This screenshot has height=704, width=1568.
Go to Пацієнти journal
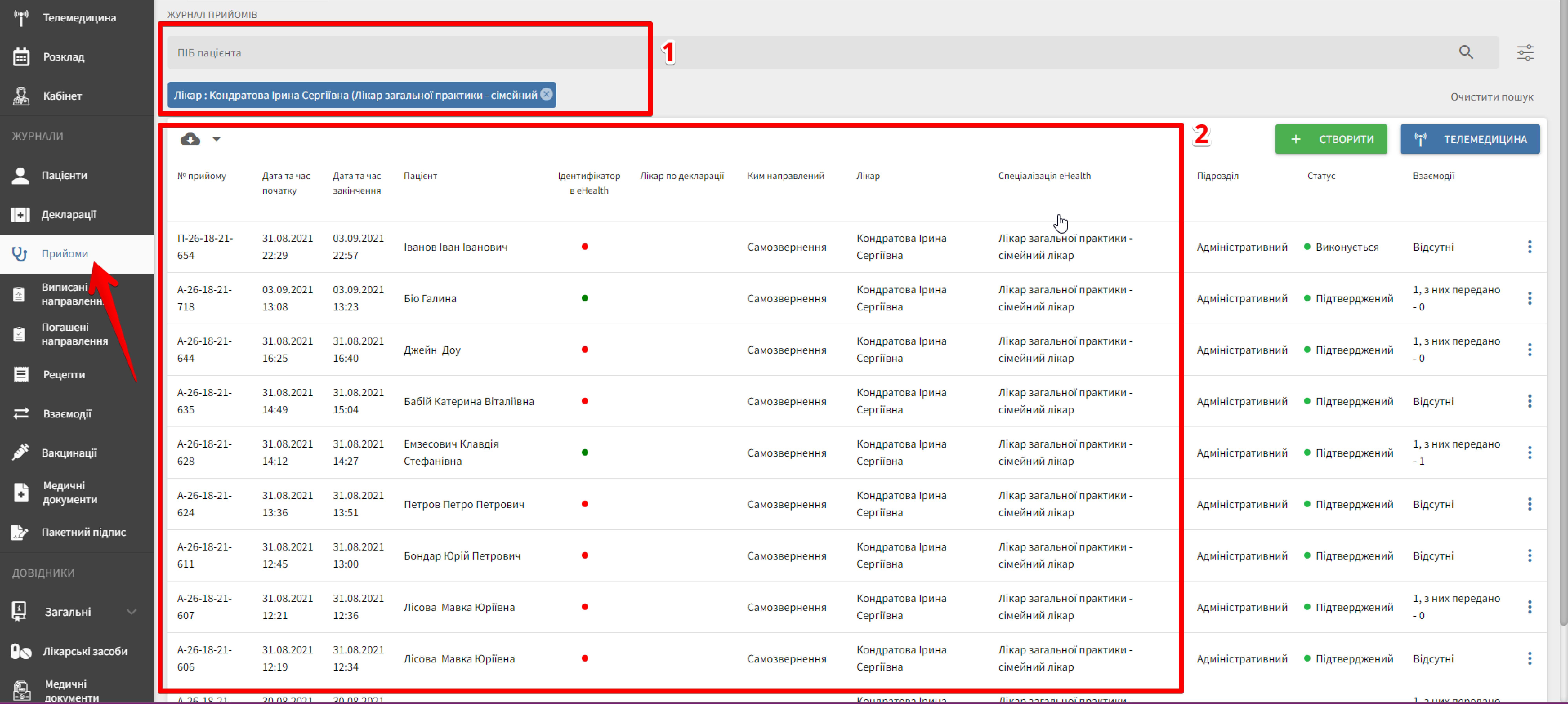tap(64, 175)
